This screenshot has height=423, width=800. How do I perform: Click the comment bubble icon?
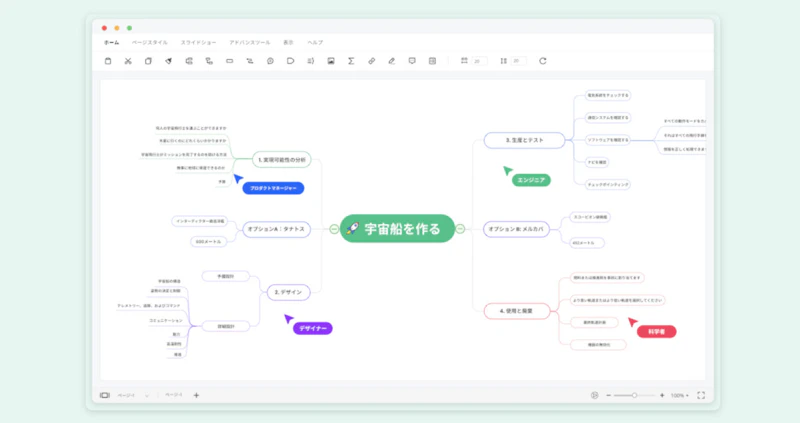point(412,61)
